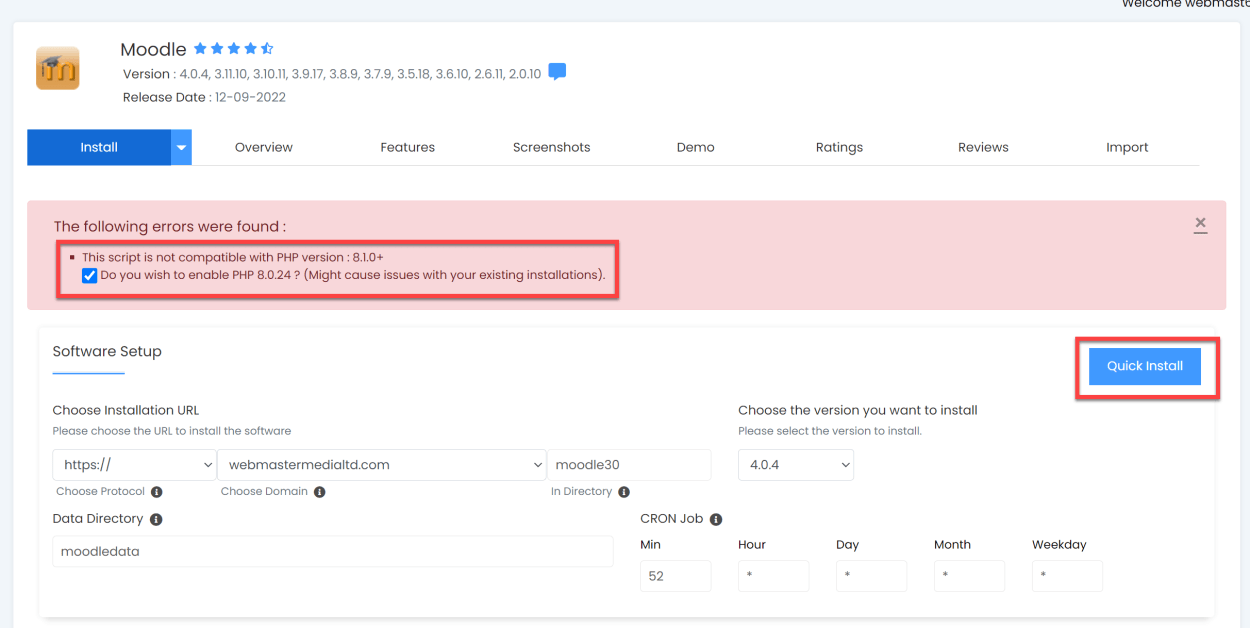Click the Release Date 12-09-2022 text
The height and width of the screenshot is (628, 1250).
(204, 97)
